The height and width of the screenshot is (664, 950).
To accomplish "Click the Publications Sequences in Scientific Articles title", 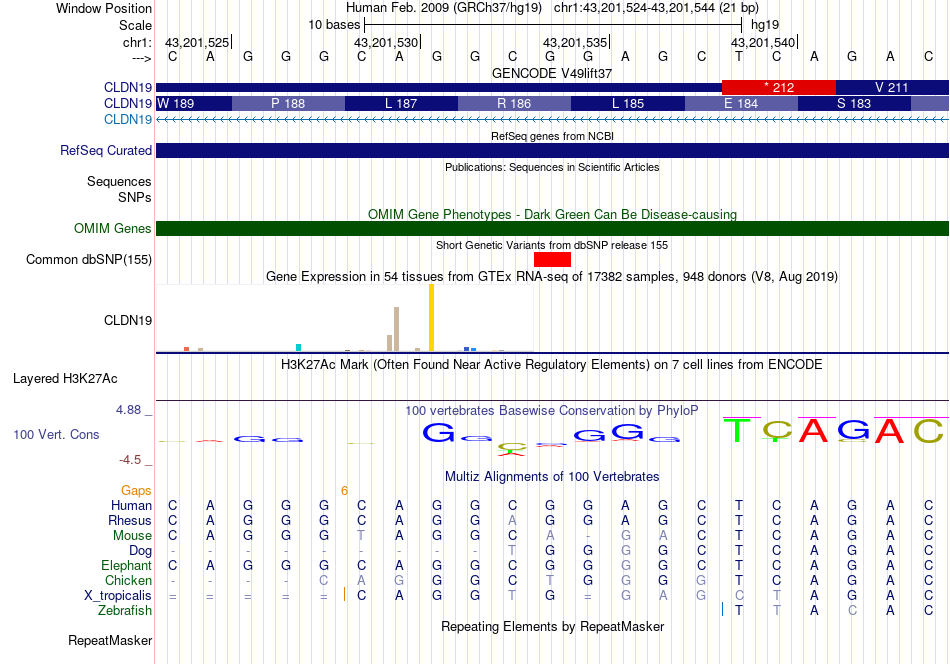I will (552, 167).
